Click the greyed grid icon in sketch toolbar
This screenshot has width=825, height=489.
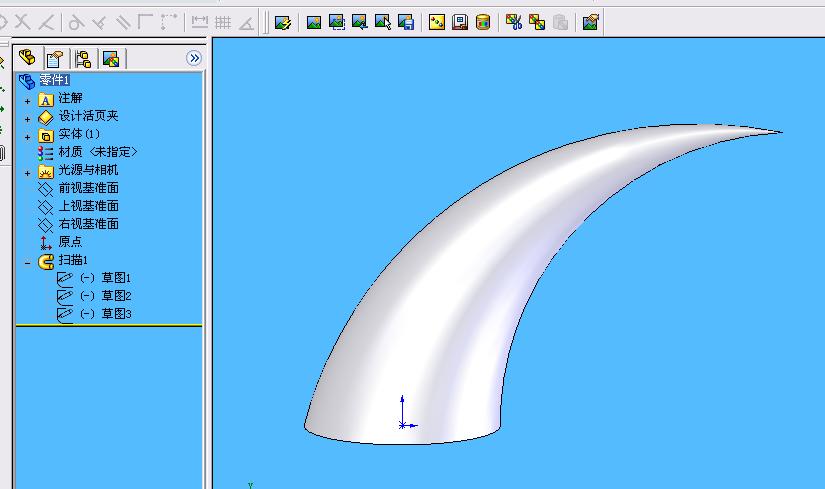coord(223,22)
